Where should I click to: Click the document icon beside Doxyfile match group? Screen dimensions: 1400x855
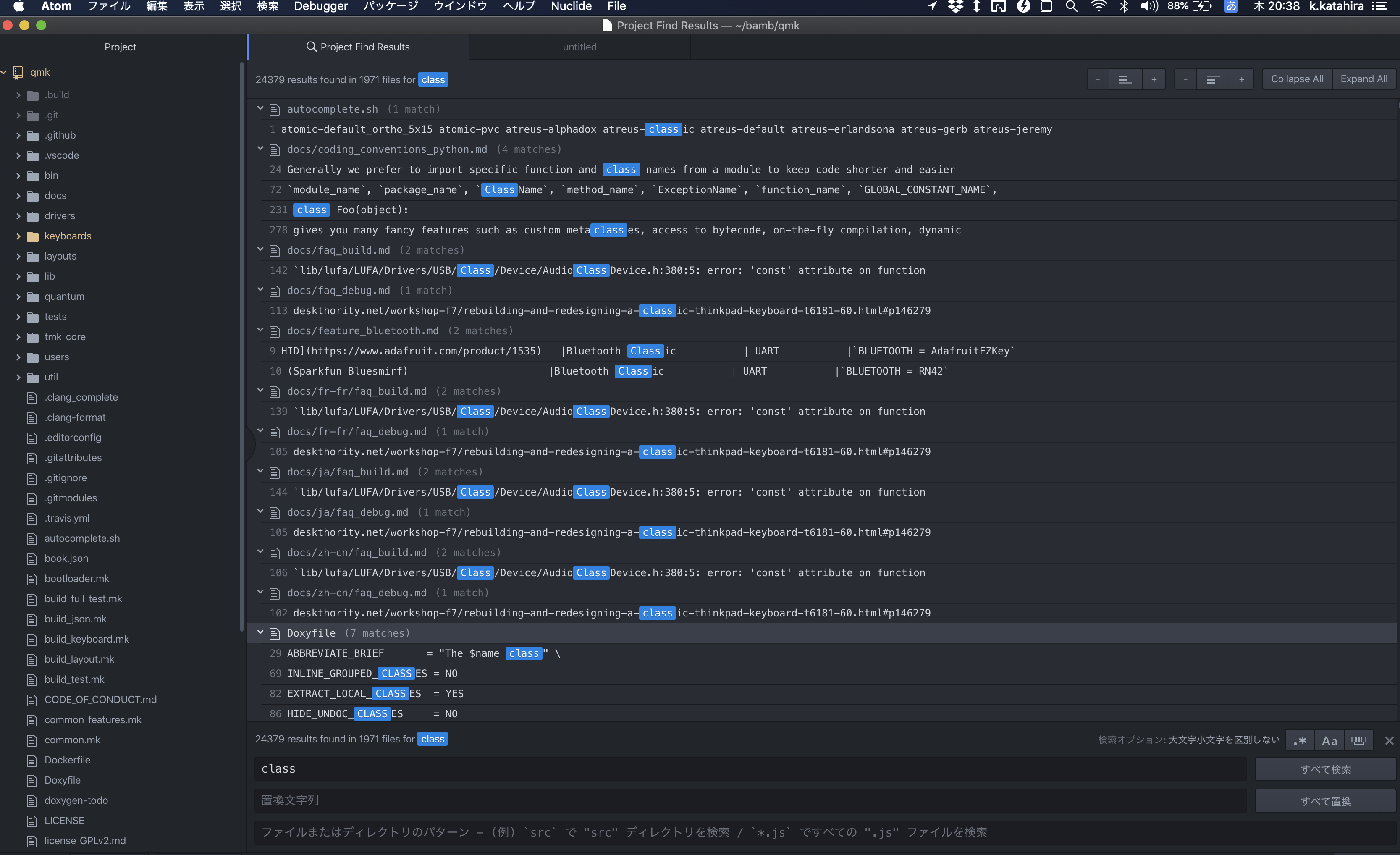coord(275,633)
